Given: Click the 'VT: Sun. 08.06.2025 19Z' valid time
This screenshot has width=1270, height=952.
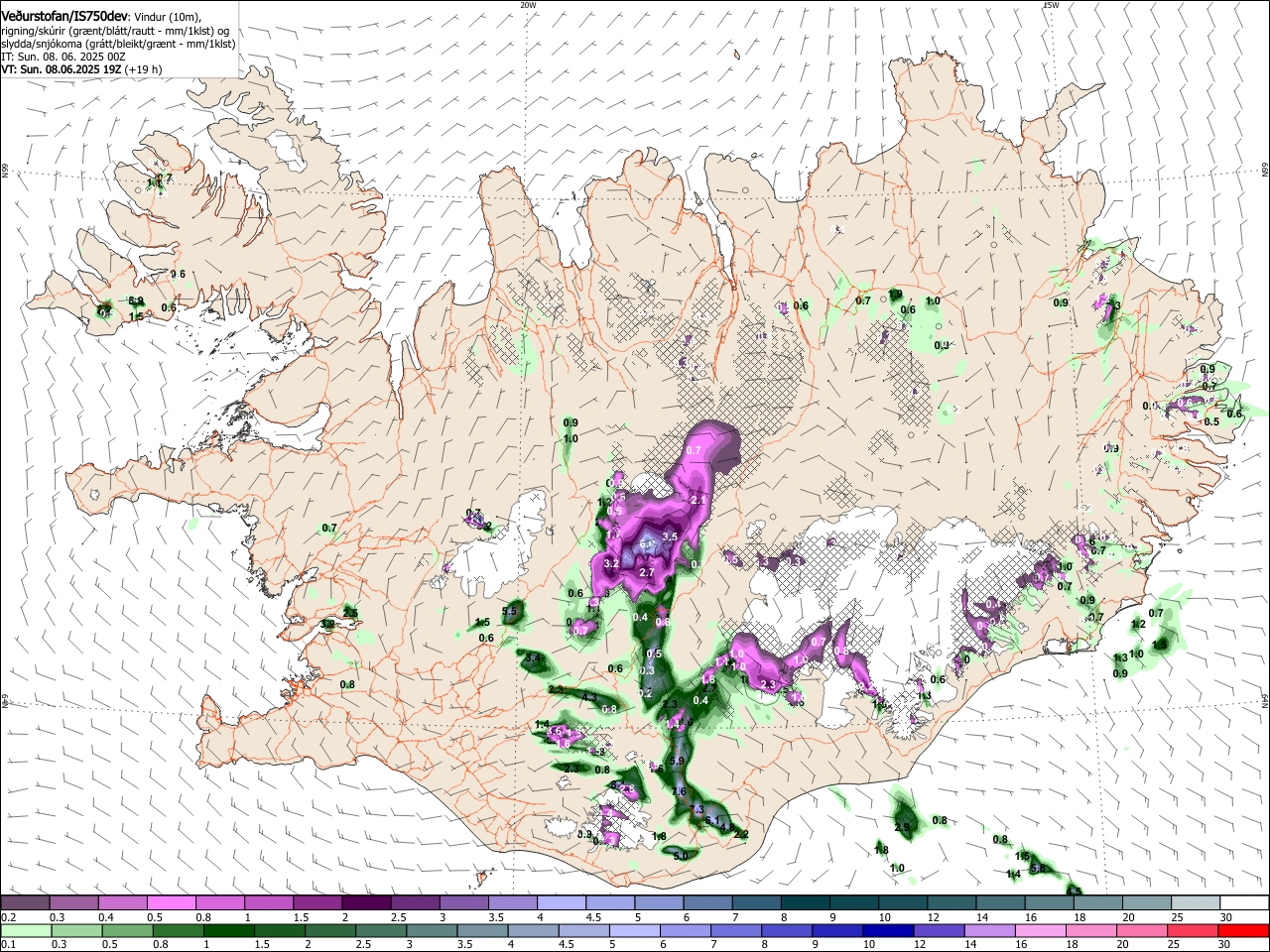Looking at the screenshot, I should 62,69.
